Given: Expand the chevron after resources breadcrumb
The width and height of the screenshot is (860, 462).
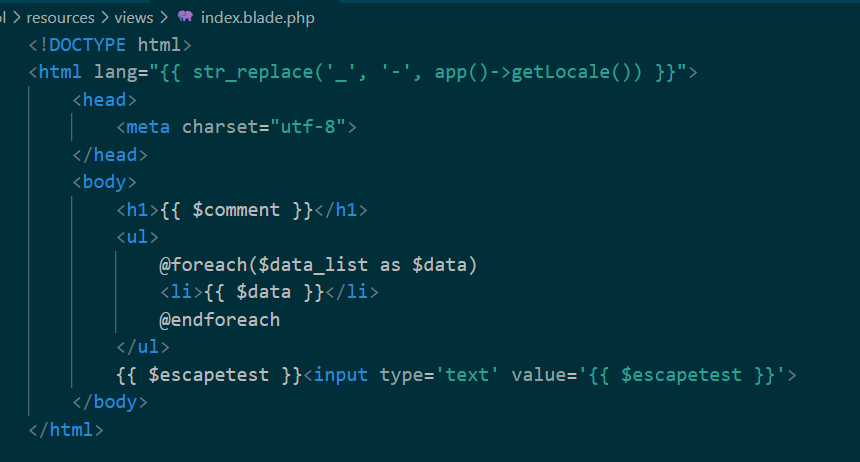Looking at the screenshot, I should [104, 18].
